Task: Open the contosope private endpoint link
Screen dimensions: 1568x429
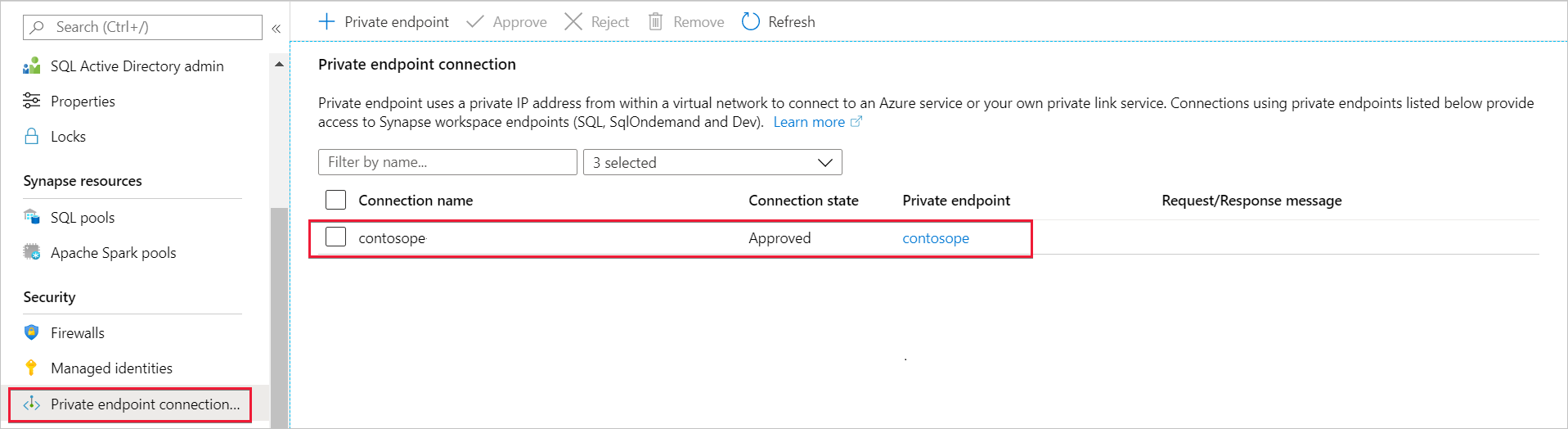Action: (x=935, y=238)
